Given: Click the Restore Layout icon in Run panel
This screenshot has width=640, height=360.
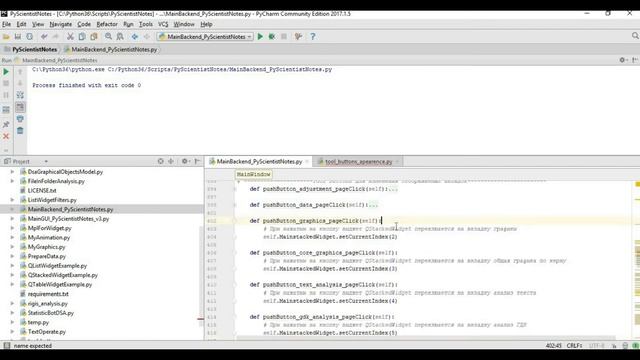Looking at the screenshot, I should tap(6, 110).
